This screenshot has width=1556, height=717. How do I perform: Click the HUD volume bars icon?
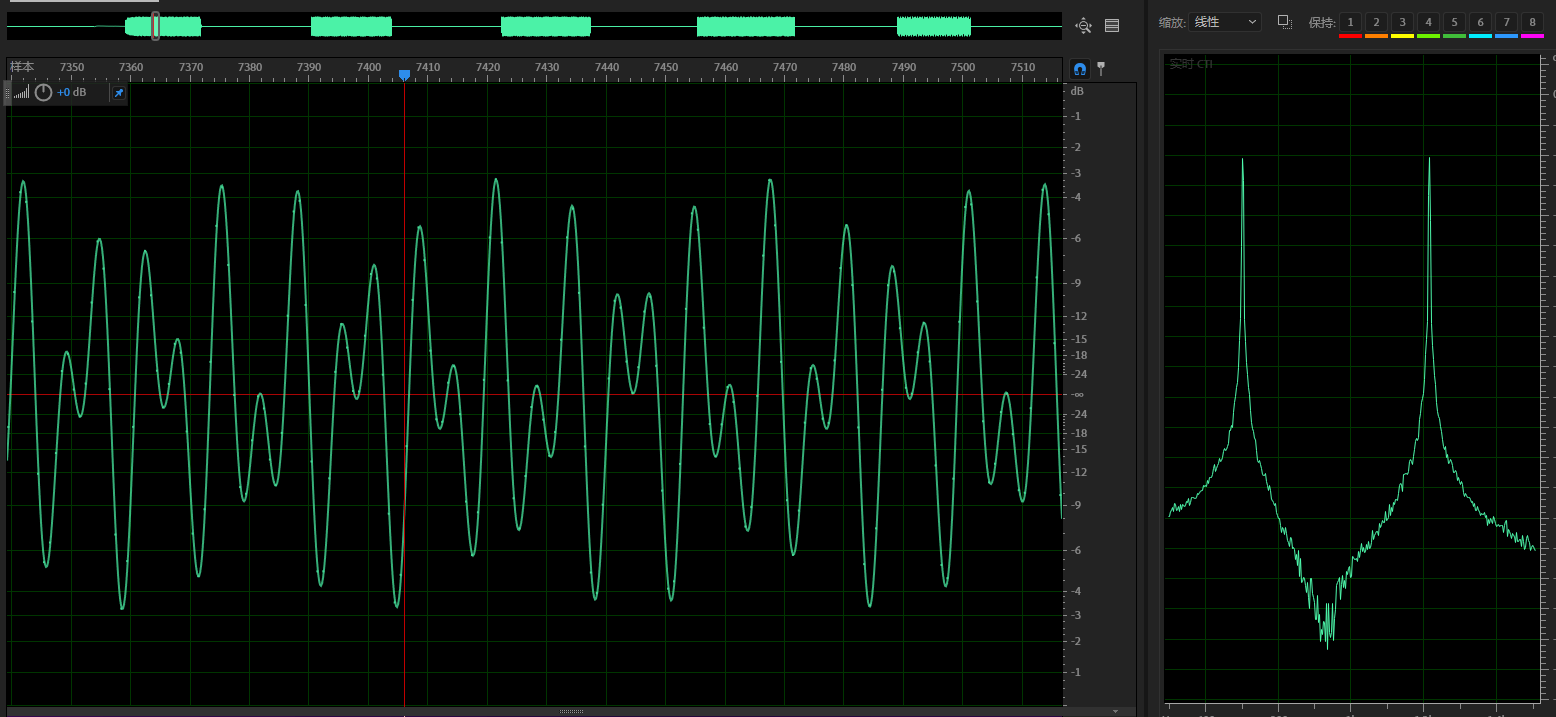point(22,93)
